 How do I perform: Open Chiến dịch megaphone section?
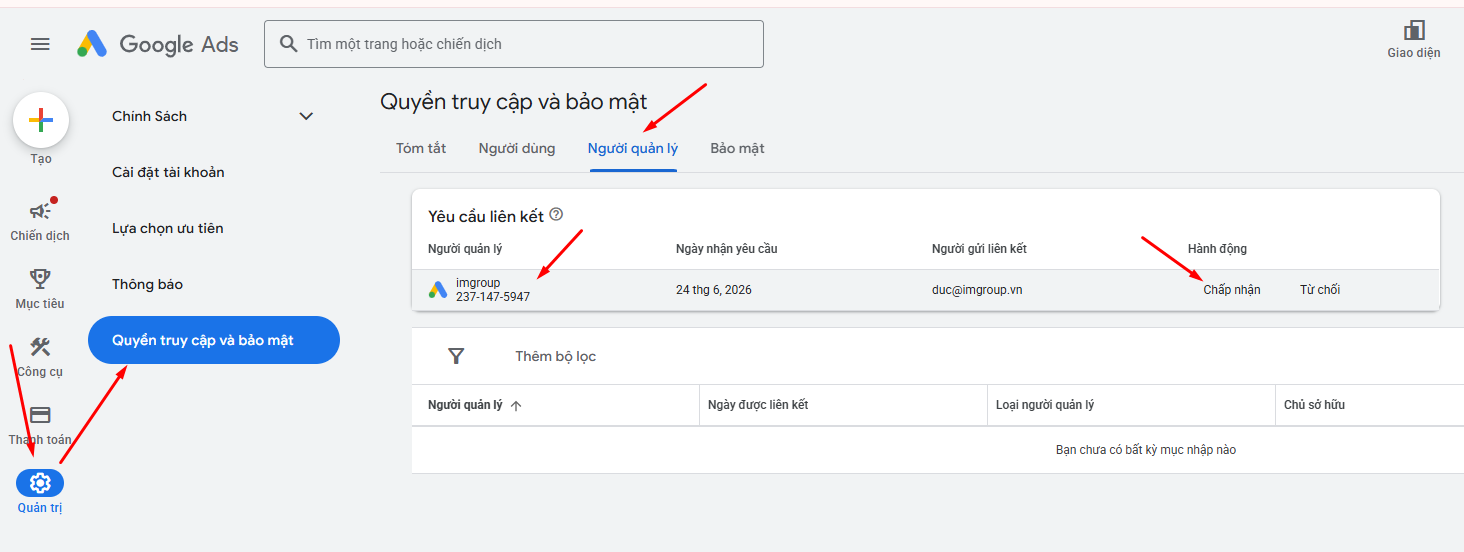point(40,220)
